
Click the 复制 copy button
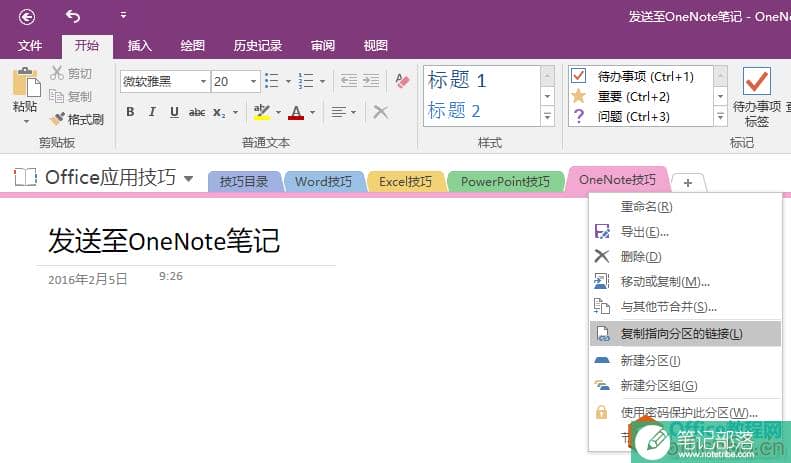click(71, 96)
